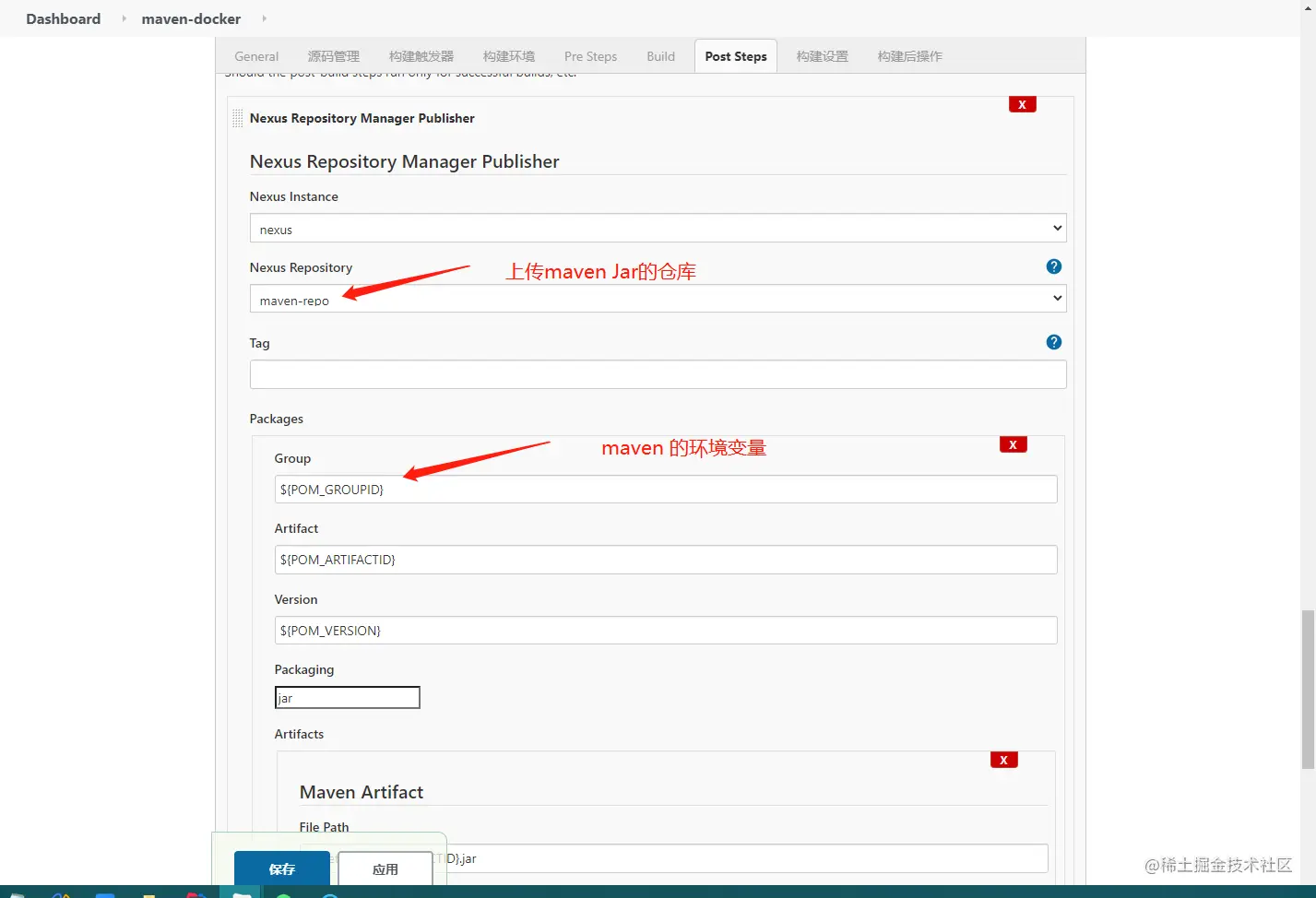Click the page vertical scrollbar thumb

coord(1308,689)
